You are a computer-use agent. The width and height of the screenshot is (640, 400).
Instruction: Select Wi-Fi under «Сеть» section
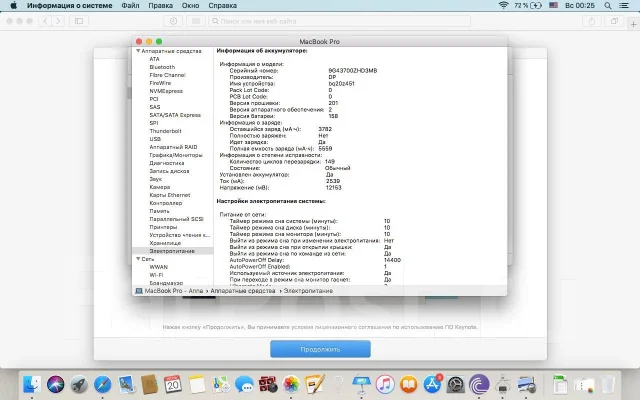156,275
